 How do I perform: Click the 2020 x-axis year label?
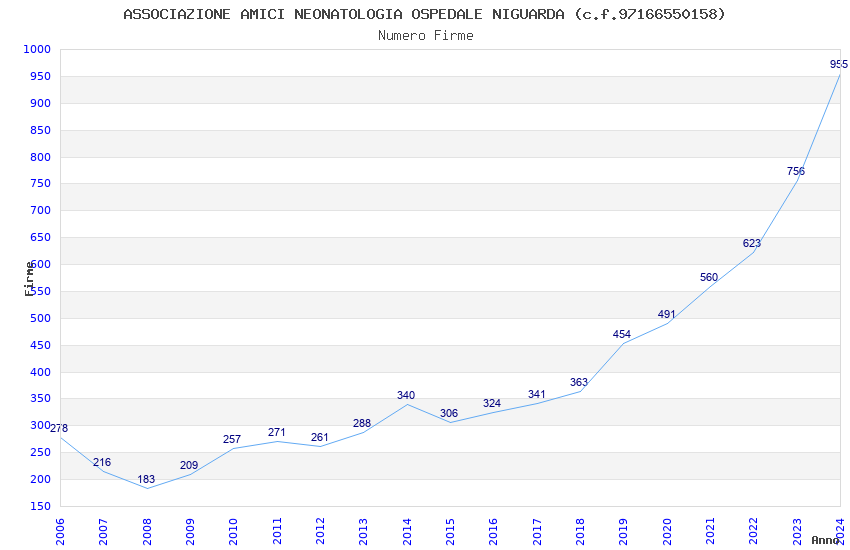pyautogui.click(x=667, y=532)
